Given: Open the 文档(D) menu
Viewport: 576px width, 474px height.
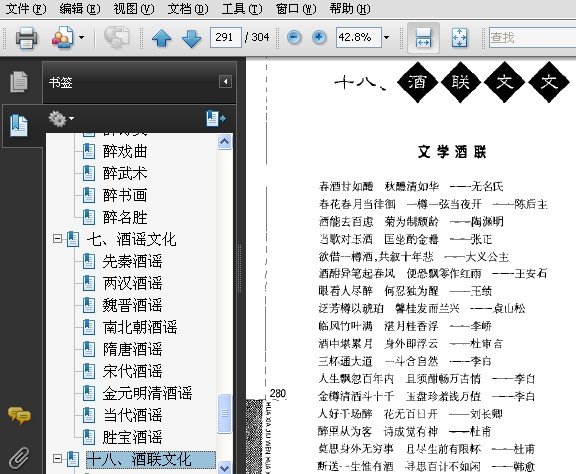Looking at the screenshot, I should tap(188, 8).
